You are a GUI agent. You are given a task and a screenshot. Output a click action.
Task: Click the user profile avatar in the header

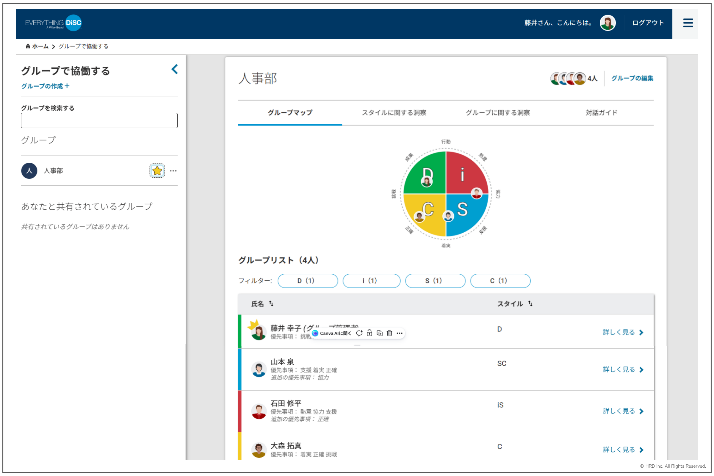608,23
